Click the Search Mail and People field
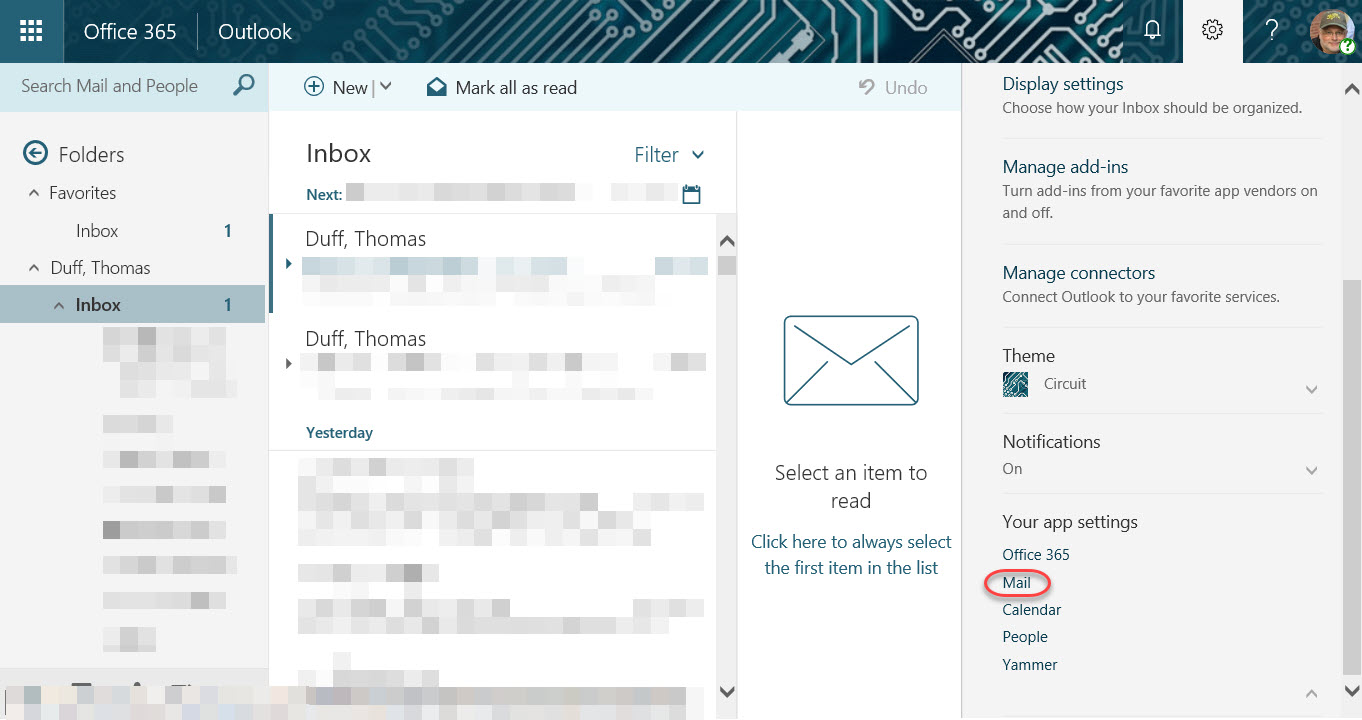Viewport: 1362px width, 720px height. pyautogui.click(x=110, y=86)
